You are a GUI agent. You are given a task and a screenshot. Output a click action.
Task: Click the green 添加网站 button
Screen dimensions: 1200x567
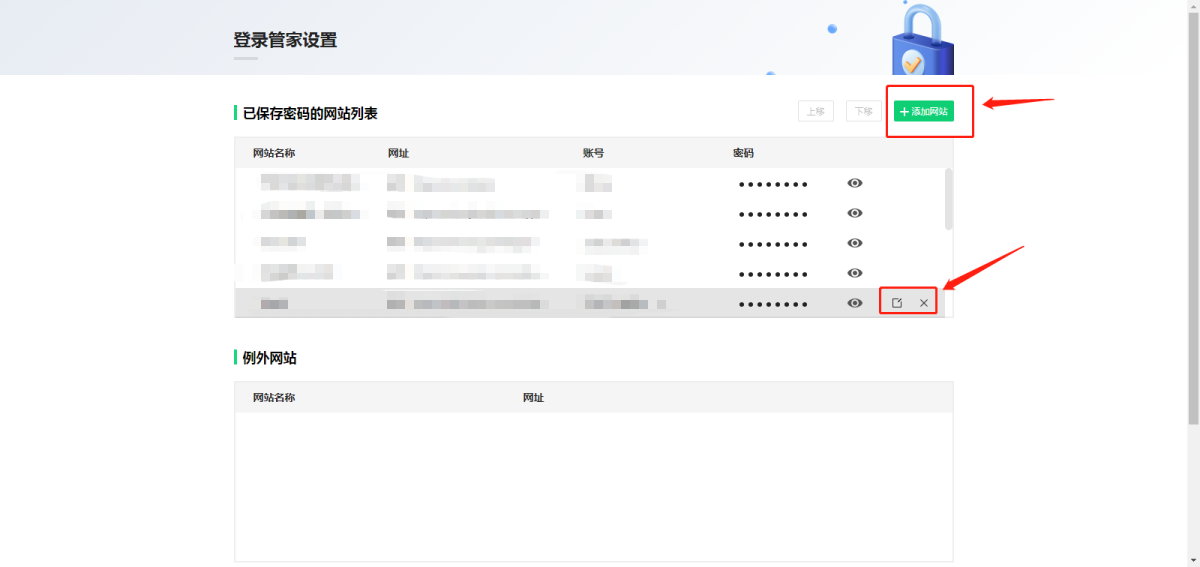tap(923, 112)
